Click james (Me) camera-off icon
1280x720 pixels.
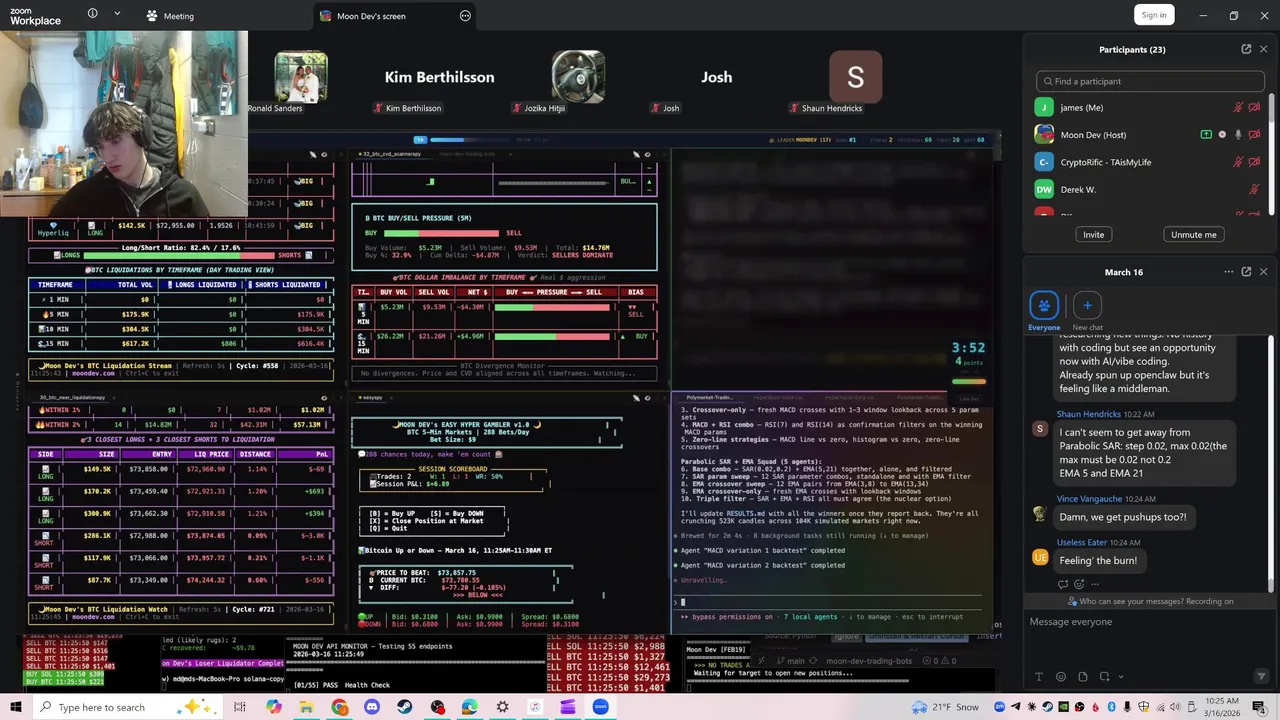tap(1254, 107)
